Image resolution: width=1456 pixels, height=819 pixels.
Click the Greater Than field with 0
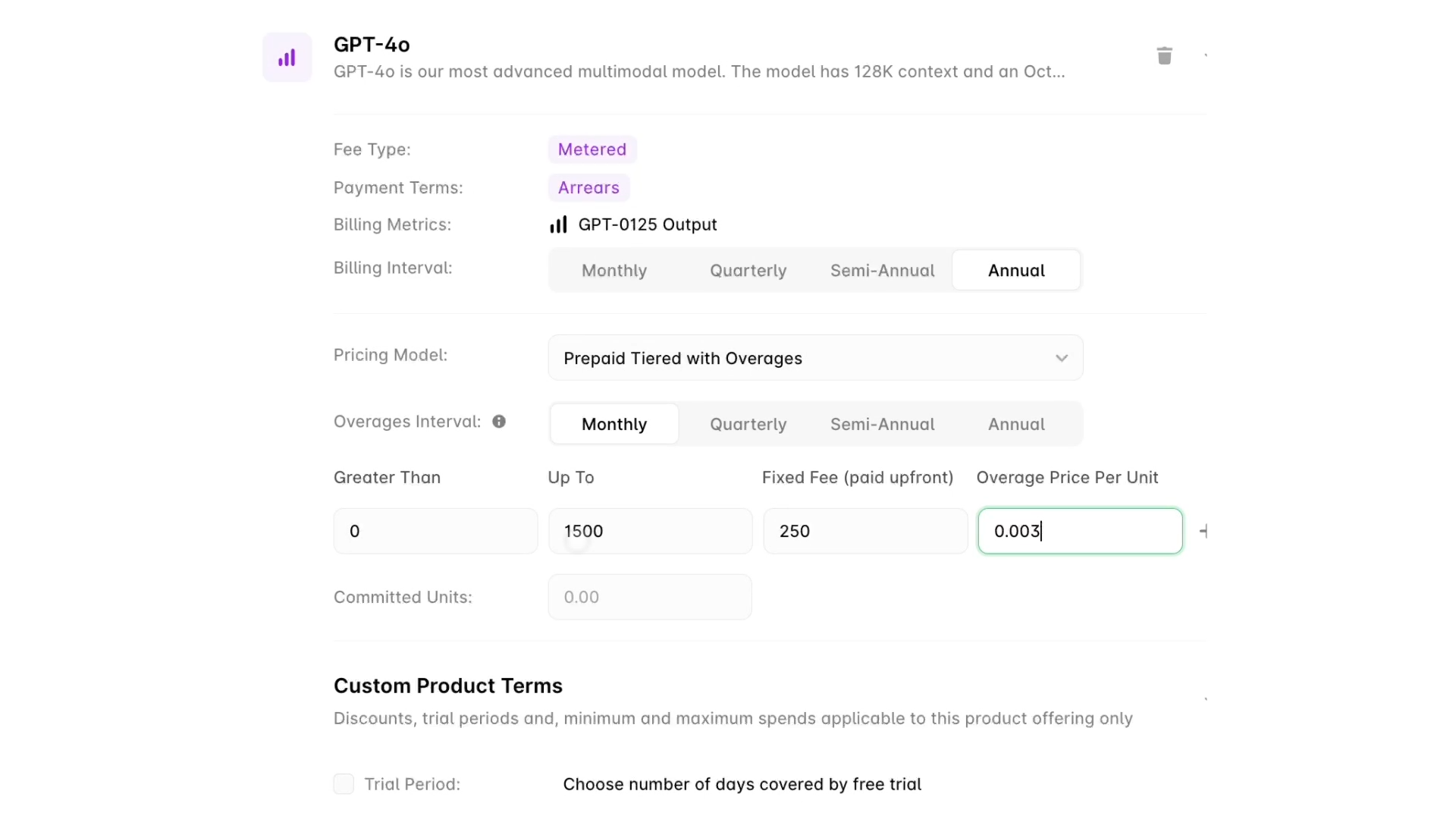pyautogui.click(x=435, y=531)
